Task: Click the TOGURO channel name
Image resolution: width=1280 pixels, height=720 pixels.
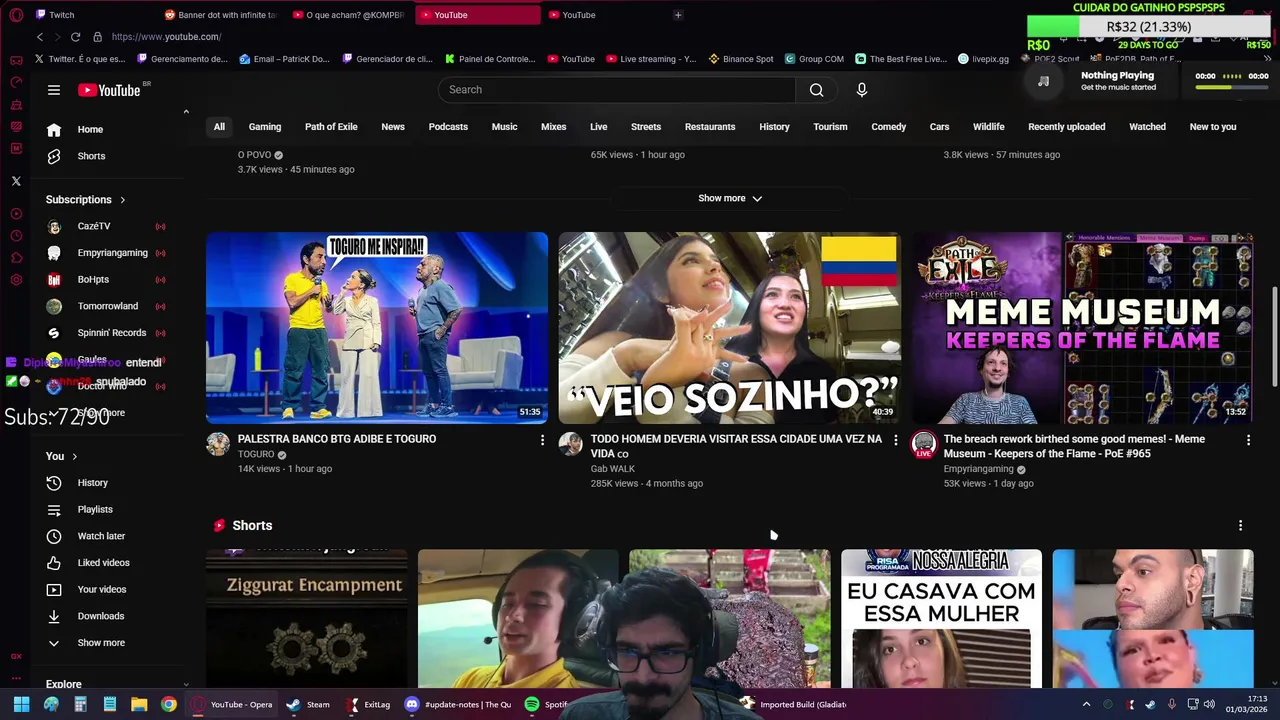Action: point(256,454)
